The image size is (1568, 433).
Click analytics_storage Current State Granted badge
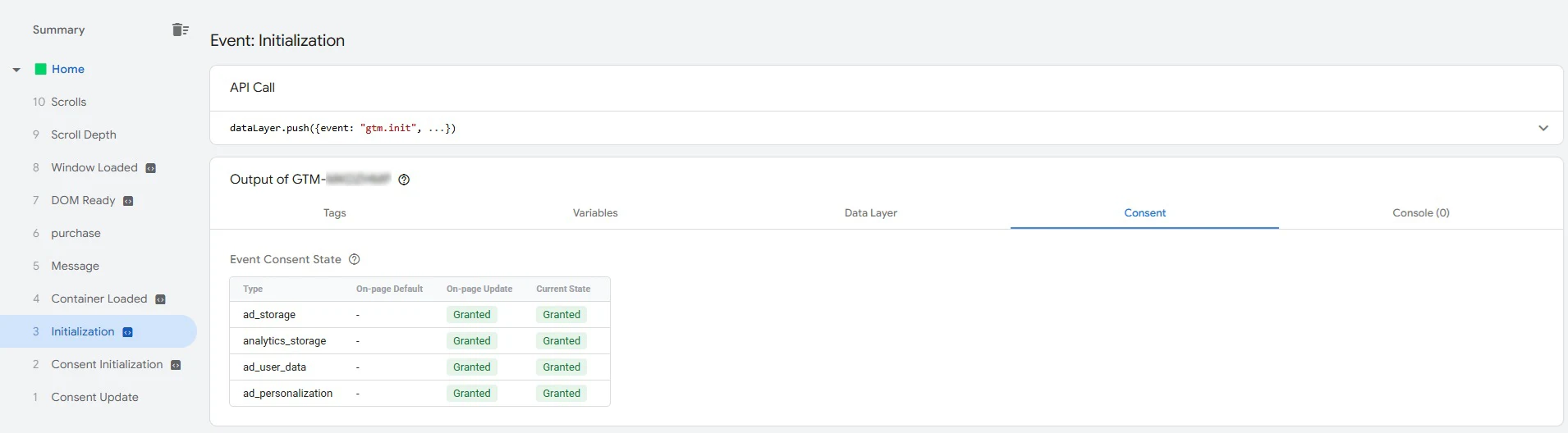click(562, 340)
